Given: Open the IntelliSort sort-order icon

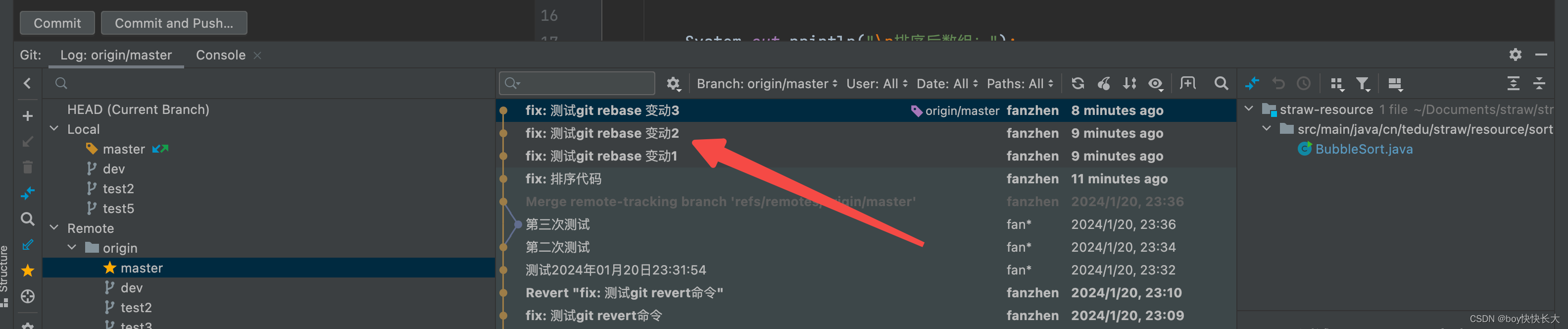Looking at the screenshot, I should [1129, 83].
